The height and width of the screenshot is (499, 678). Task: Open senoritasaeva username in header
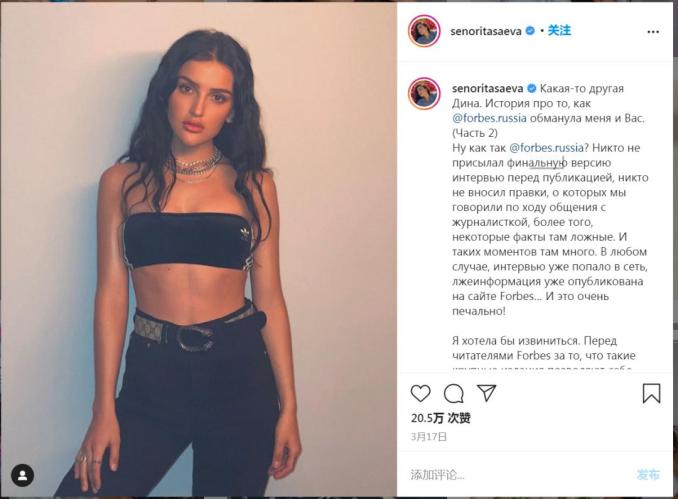coord(486,31)
